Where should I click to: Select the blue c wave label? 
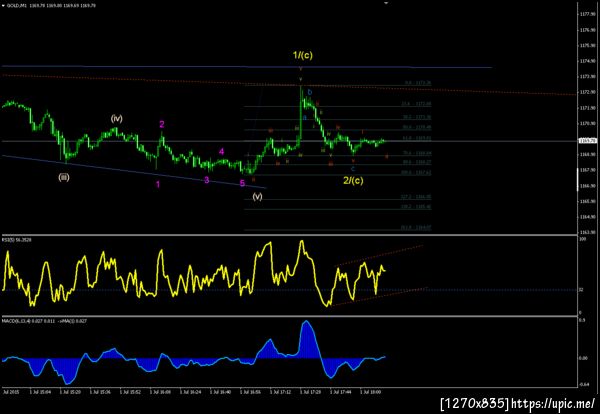[x=353, y=169]
